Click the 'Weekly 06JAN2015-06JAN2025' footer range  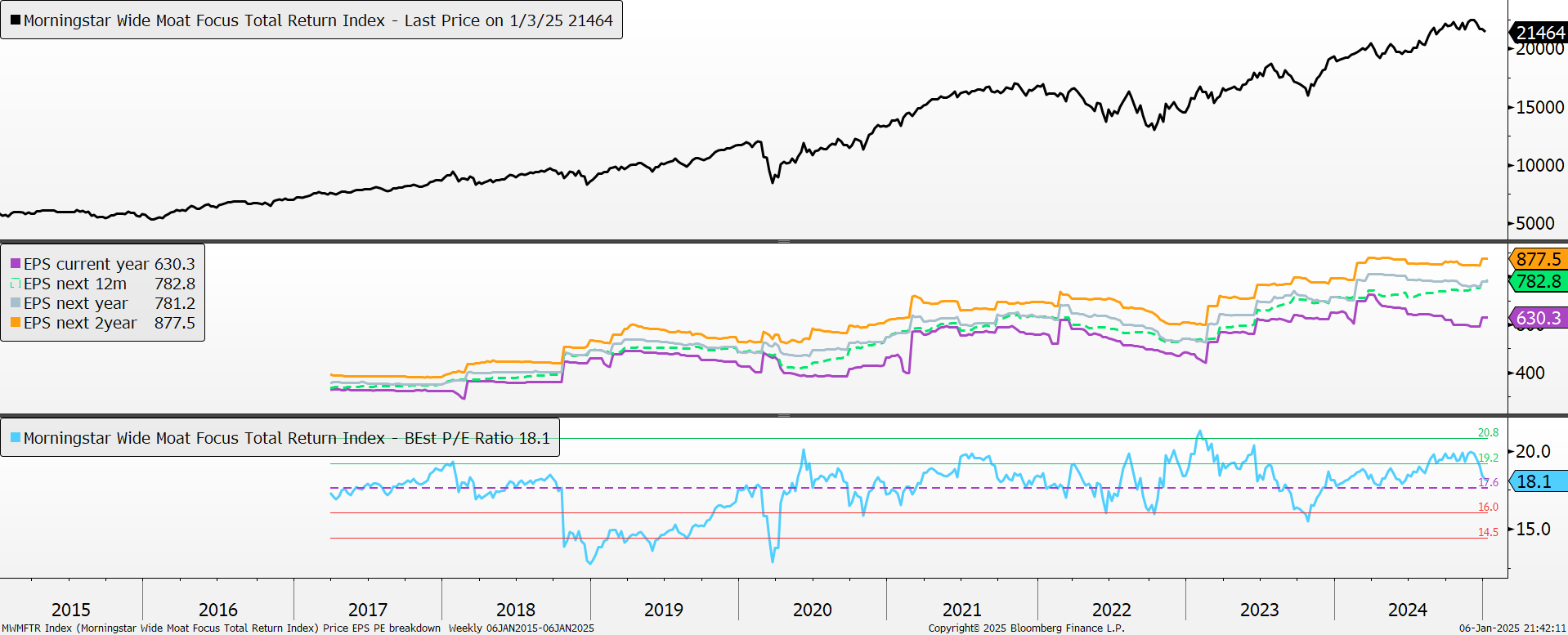[x=522, y=628]
